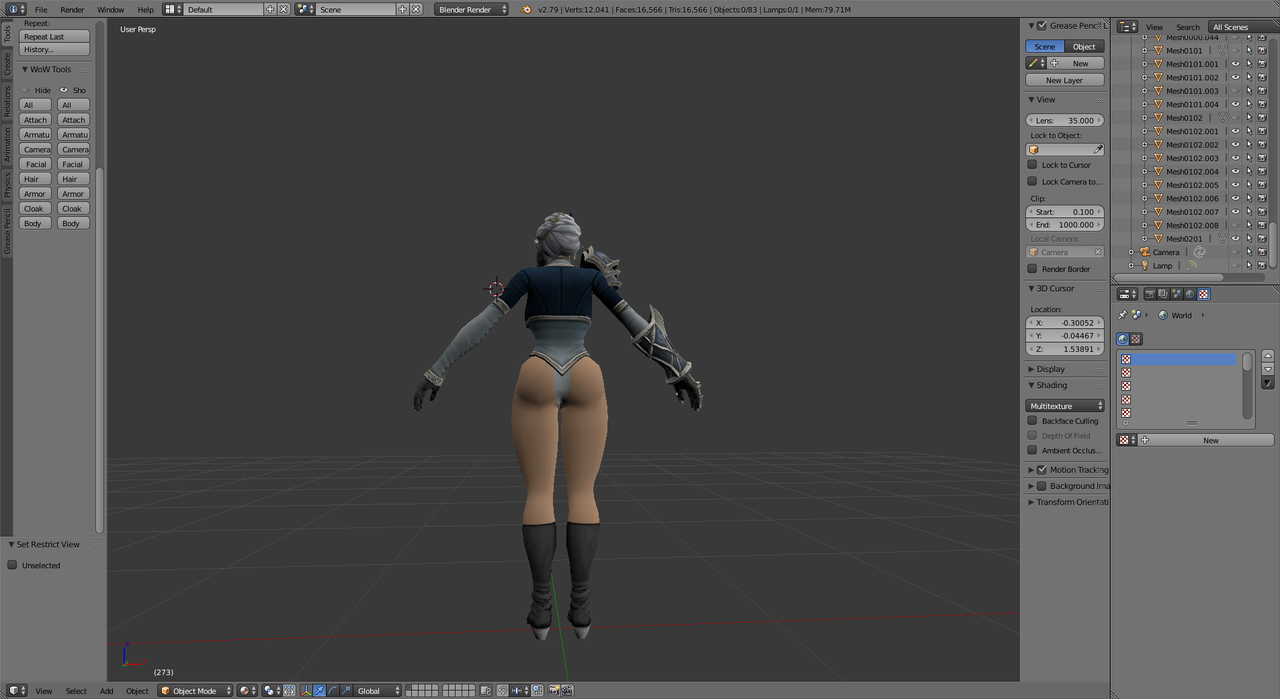
Task: Select the translate manipulator arrow icon
Action: (319, 691)
